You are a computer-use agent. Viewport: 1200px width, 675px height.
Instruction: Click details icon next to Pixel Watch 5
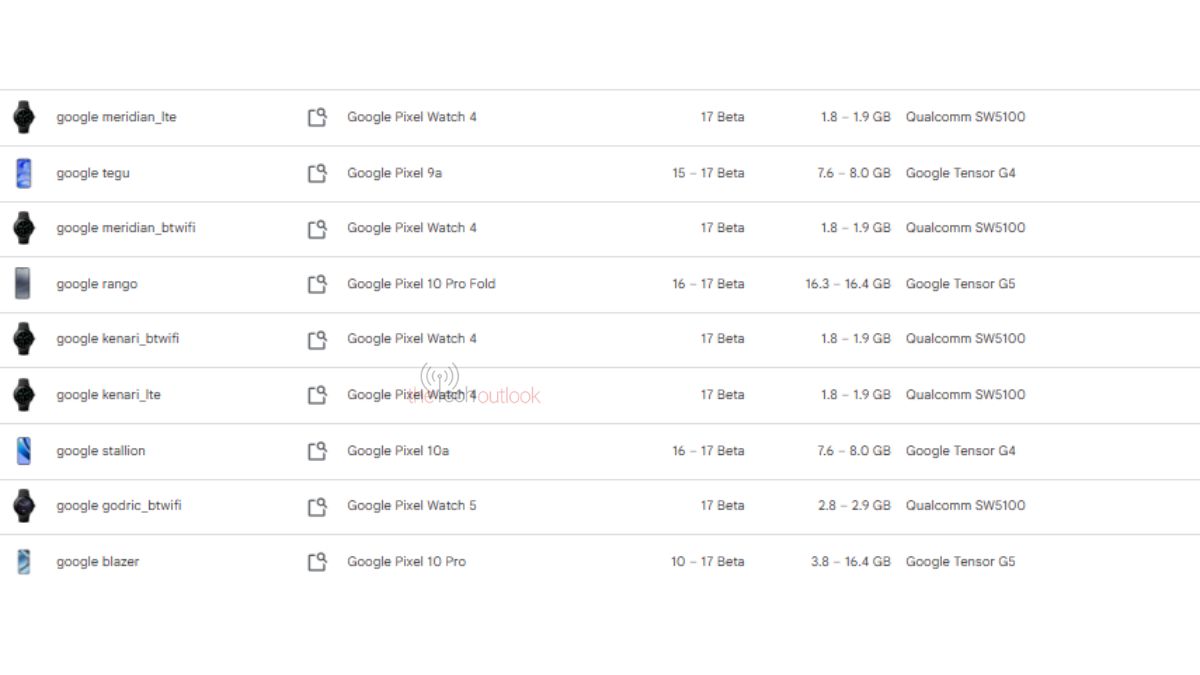[317, 506]
